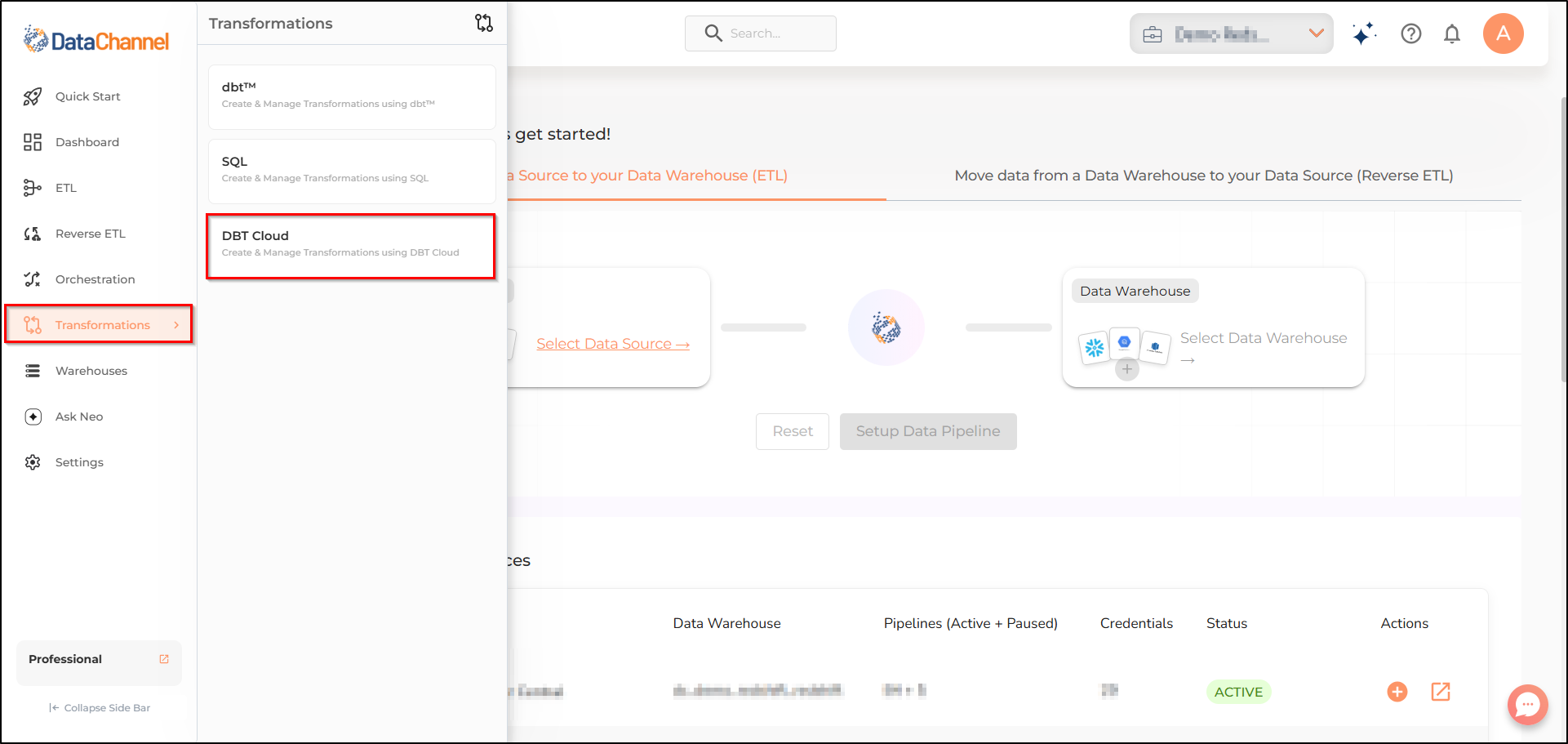Collapse the side bar
This screenshot has width=1568, height=744.
(x=100, y=708)
